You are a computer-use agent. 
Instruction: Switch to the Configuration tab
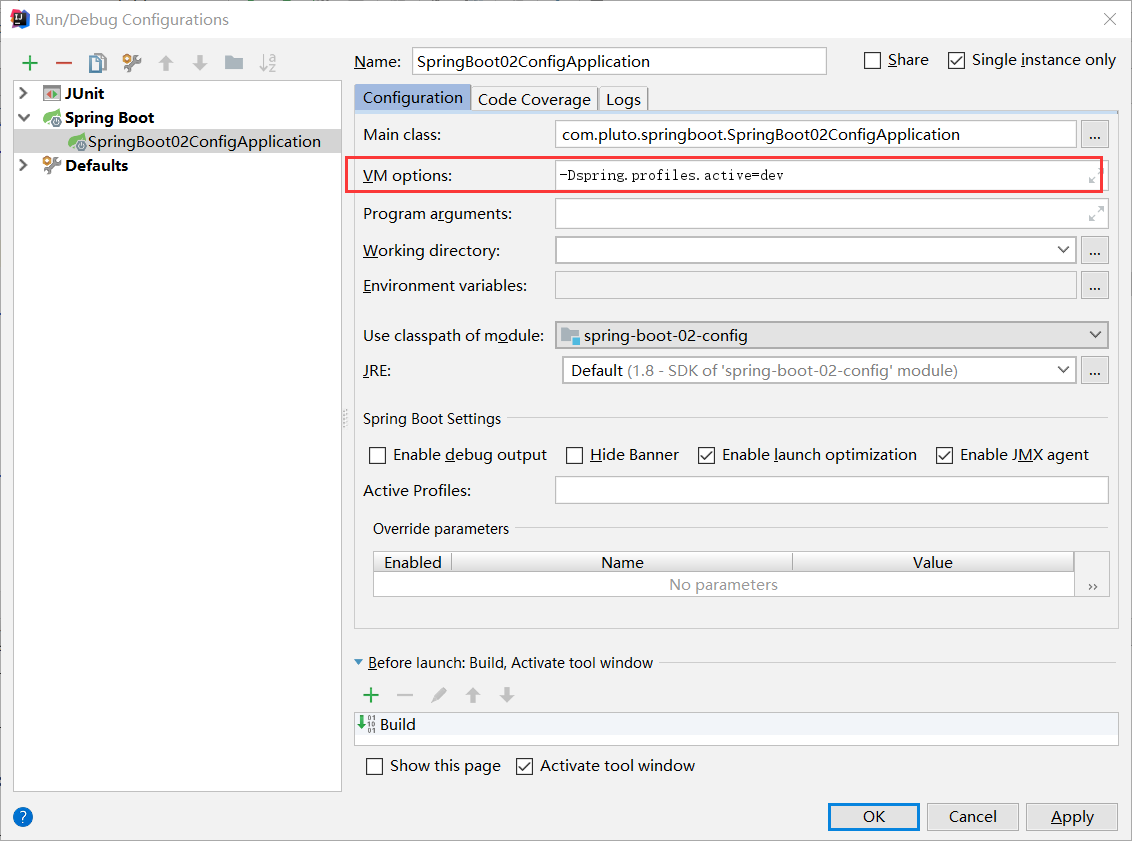point(412,97)
